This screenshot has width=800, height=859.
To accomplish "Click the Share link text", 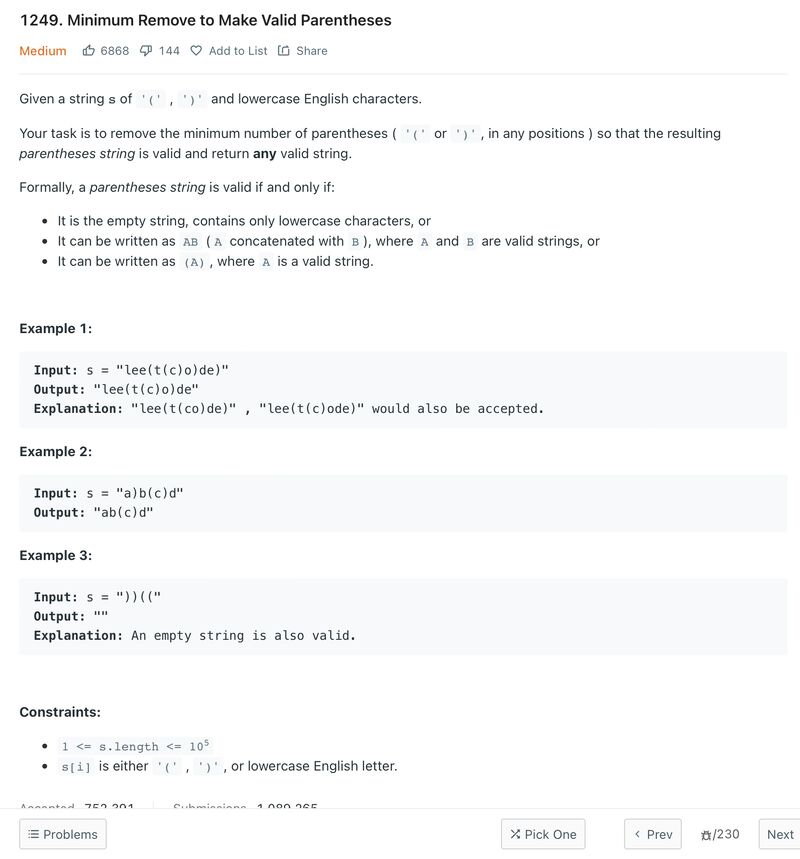I will tap(312, 51).
